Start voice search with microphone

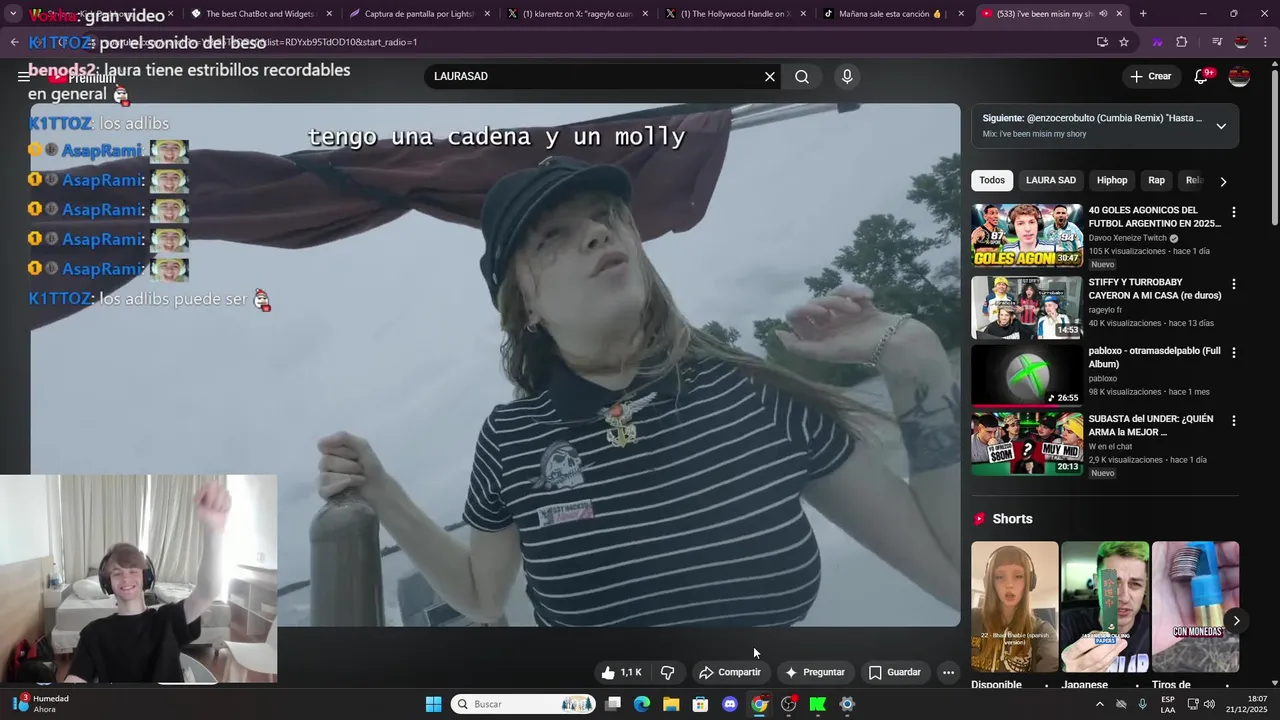pyautogui.click(x=847, y=77)
